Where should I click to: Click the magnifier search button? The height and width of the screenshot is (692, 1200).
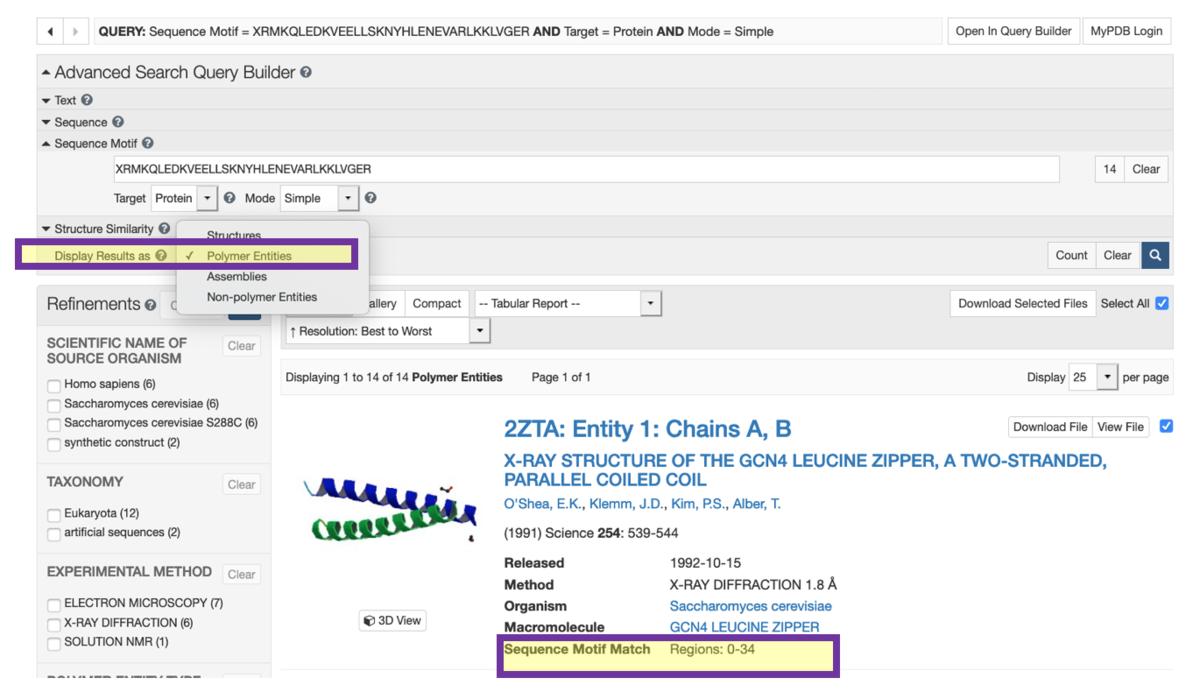(x=1155, y=255)
